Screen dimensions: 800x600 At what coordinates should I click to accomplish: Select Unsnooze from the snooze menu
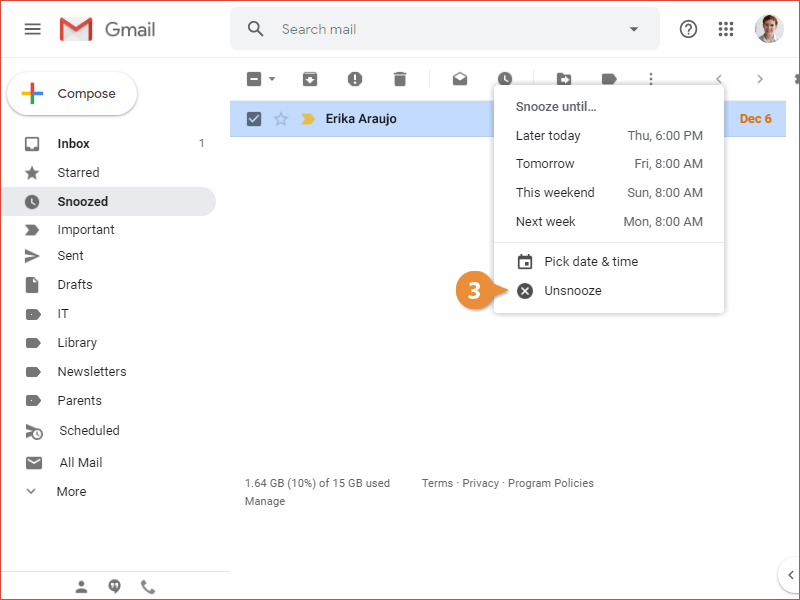tap(573, 291)
